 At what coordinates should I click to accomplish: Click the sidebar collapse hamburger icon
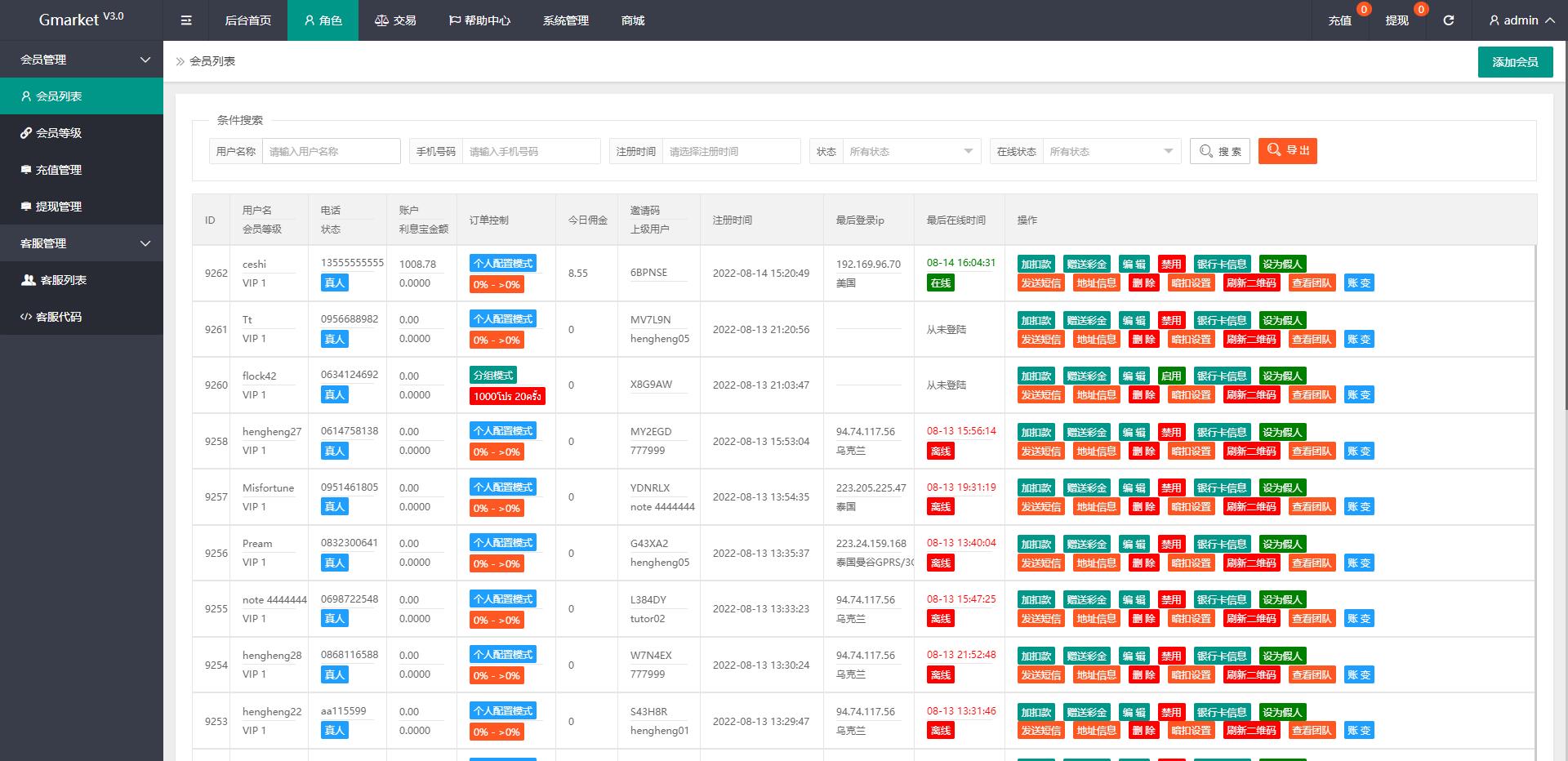point(186,20)
